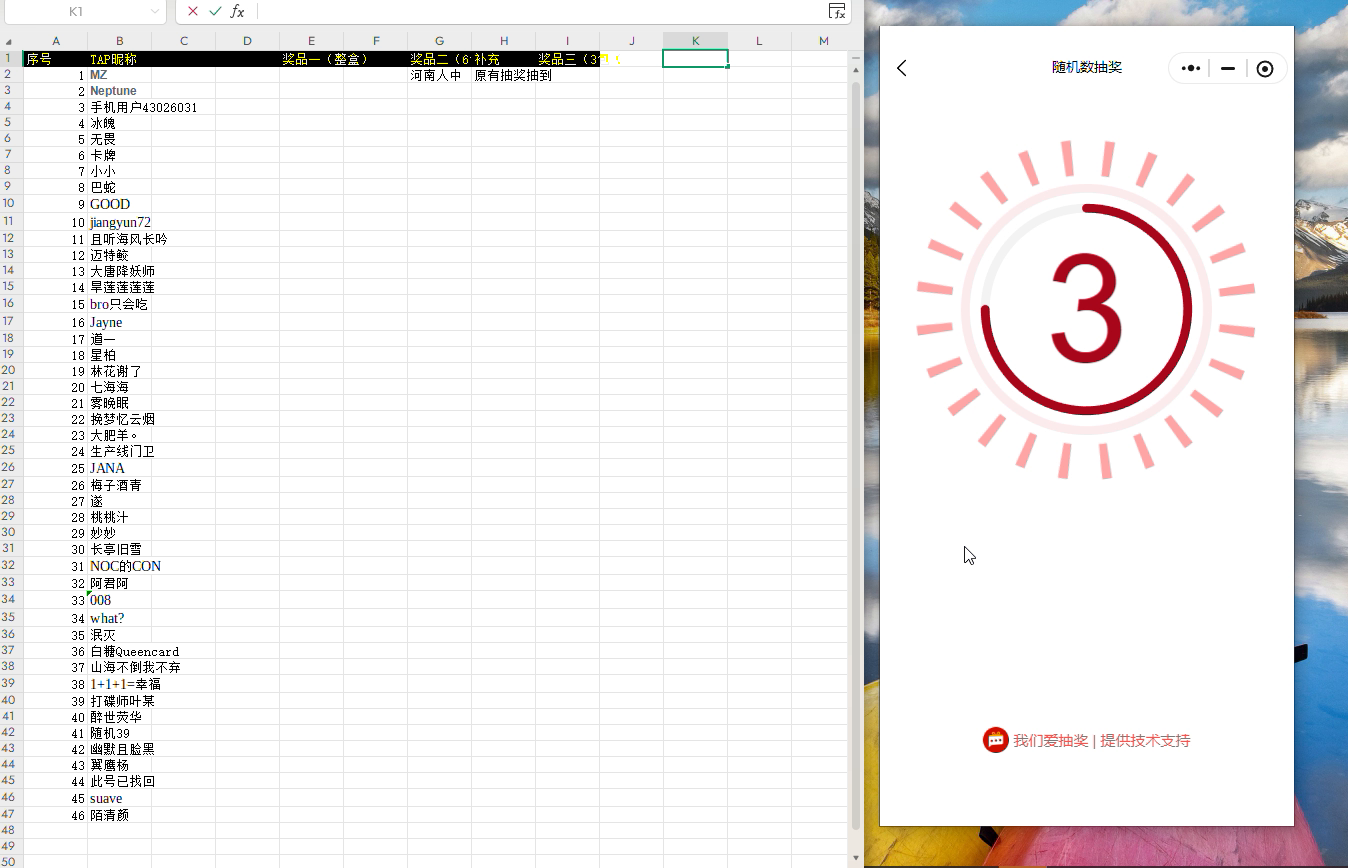Click the back arrow in lottery mini program
1348x868 pixels.
(902, 68)
